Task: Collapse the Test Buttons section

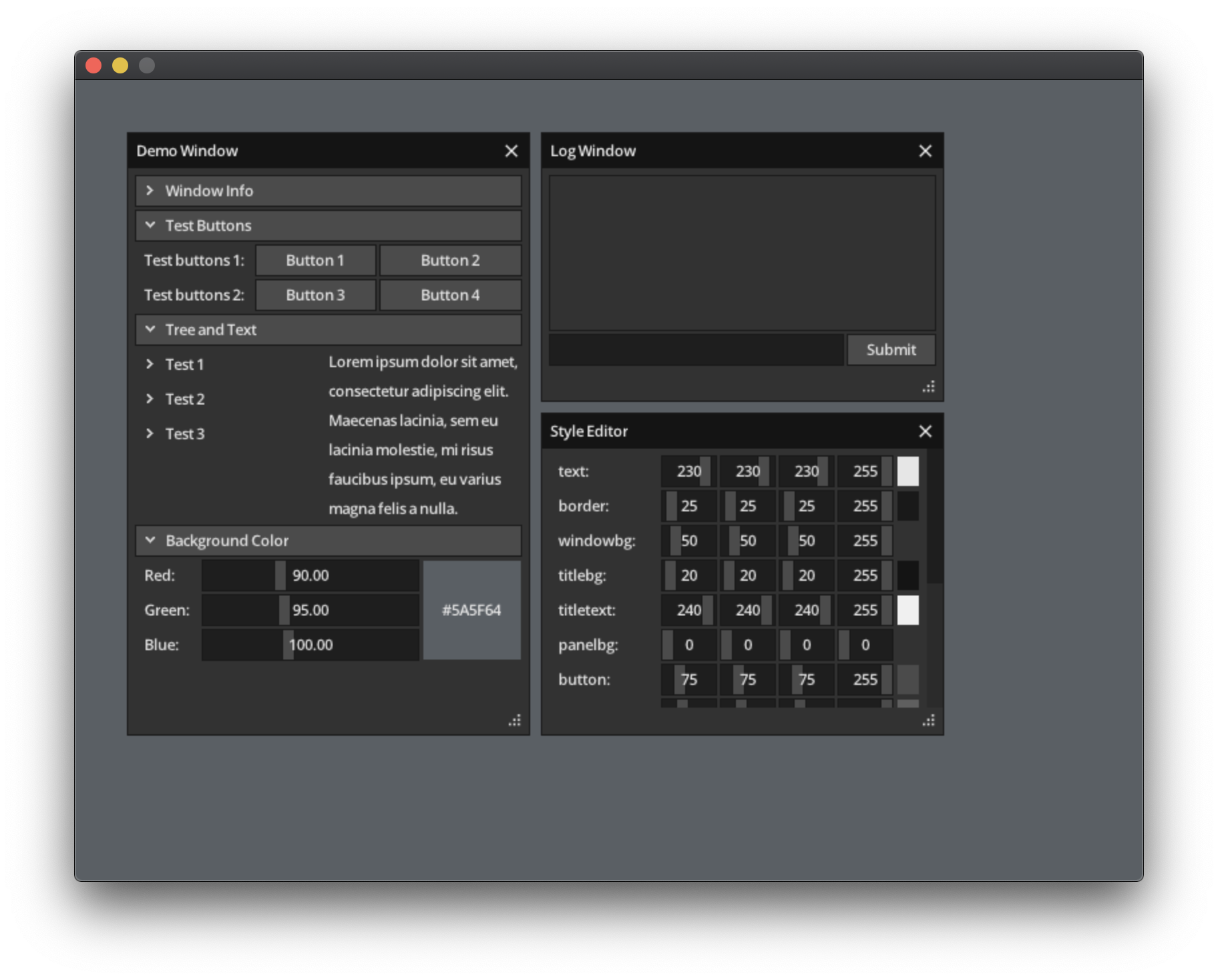Action: [327, 225]
